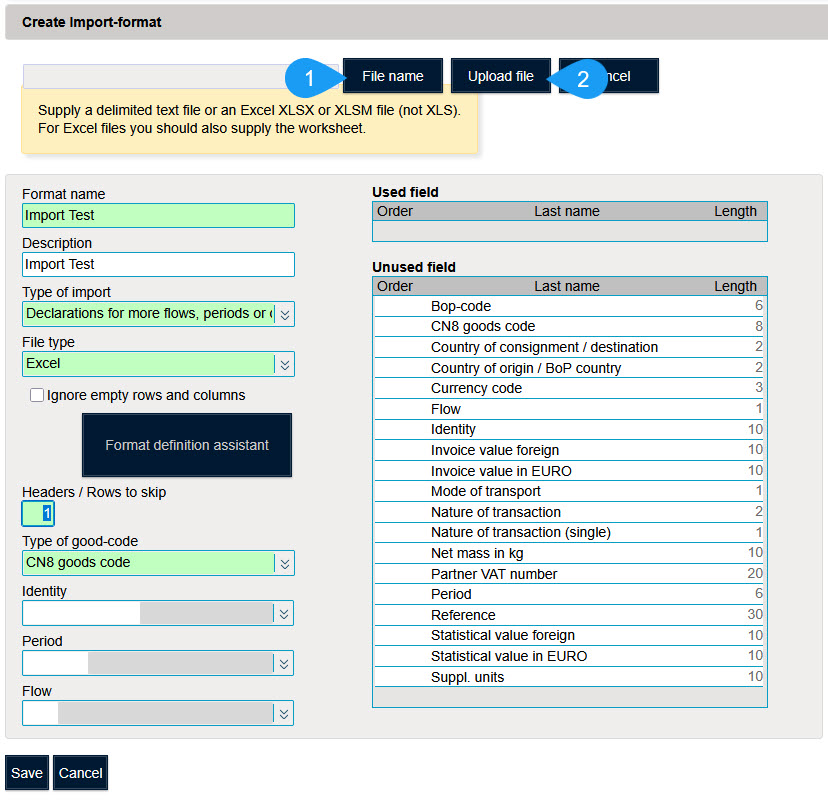The height and width of the screenshot is (811, 828).
Task: Click the Format name input field
Action: click(x=158, y=215)
